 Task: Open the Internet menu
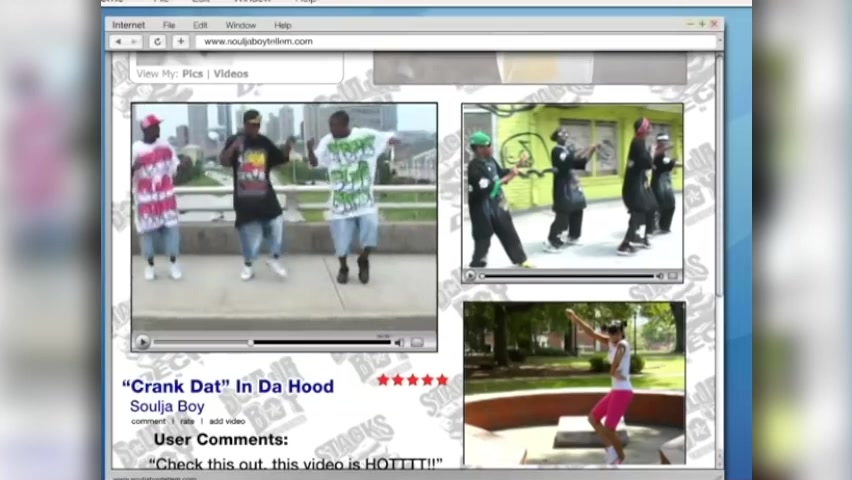point(129,25)
